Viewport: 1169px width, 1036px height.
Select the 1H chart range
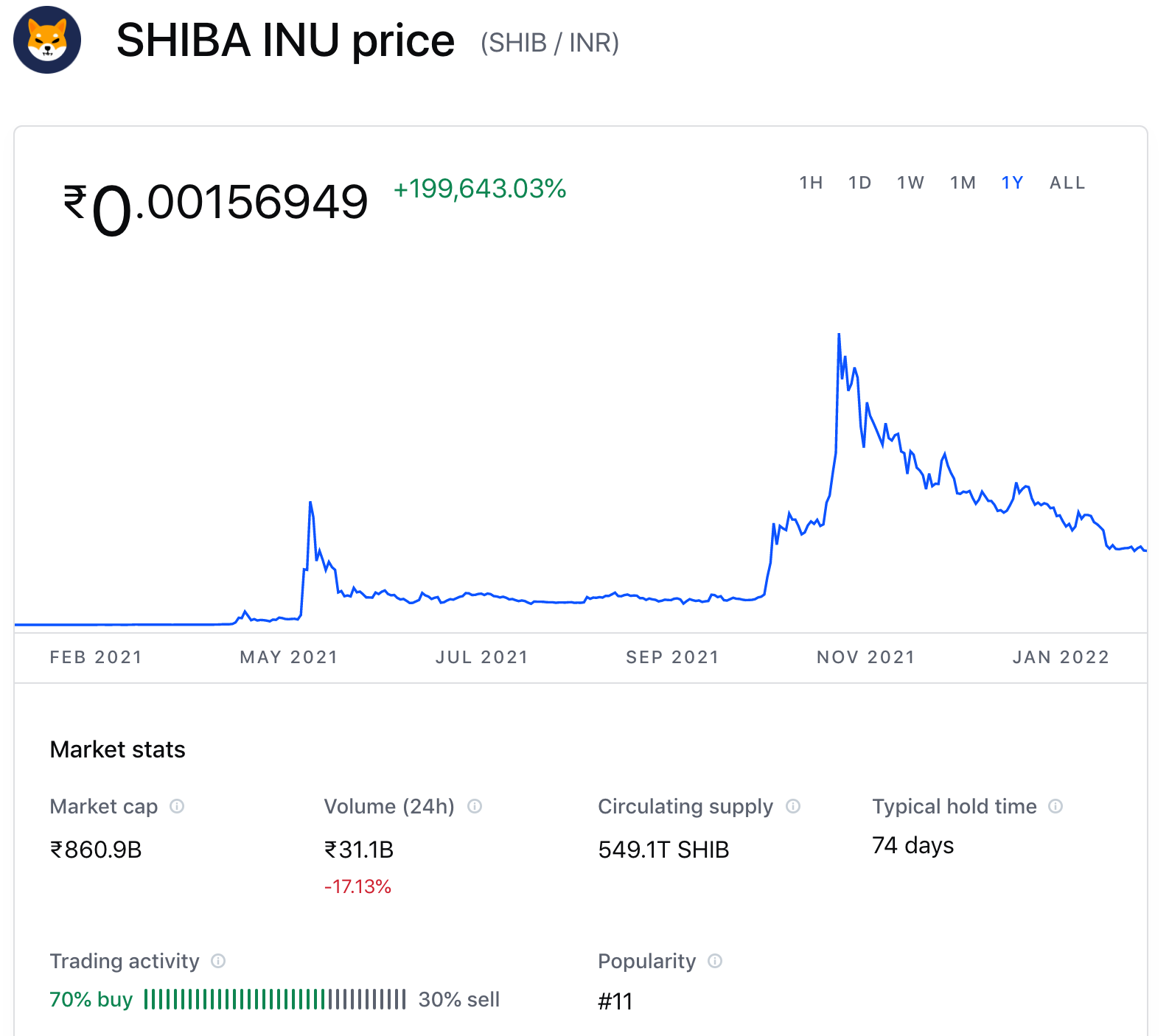(811, 183)
